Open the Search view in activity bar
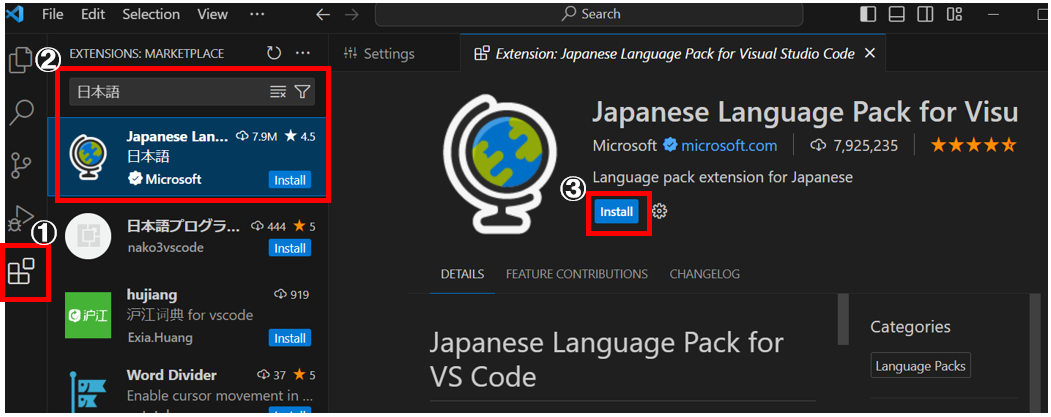The width and height of the screenshot is (1051, 417). pyautogui.click(x=21, y=113)
